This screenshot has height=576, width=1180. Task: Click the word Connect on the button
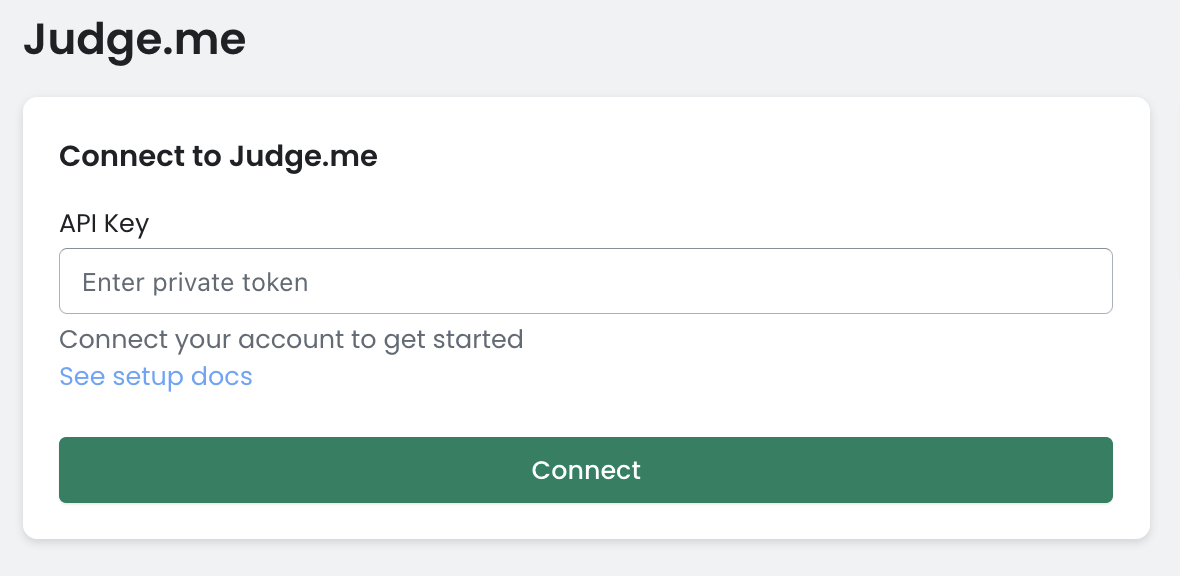(586, 470)
